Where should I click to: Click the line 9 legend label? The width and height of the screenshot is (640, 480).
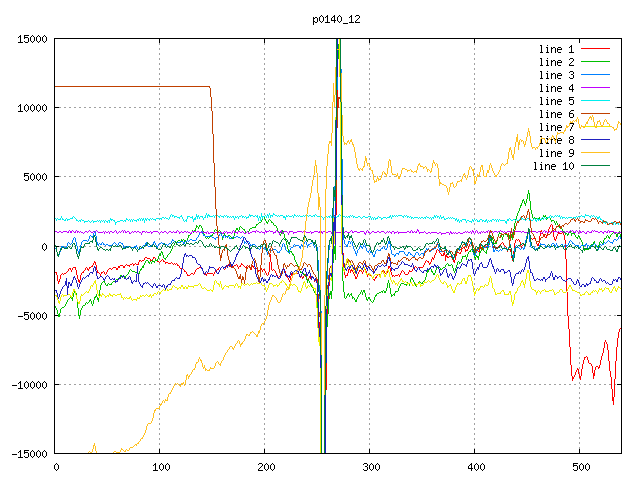point(557,153)
